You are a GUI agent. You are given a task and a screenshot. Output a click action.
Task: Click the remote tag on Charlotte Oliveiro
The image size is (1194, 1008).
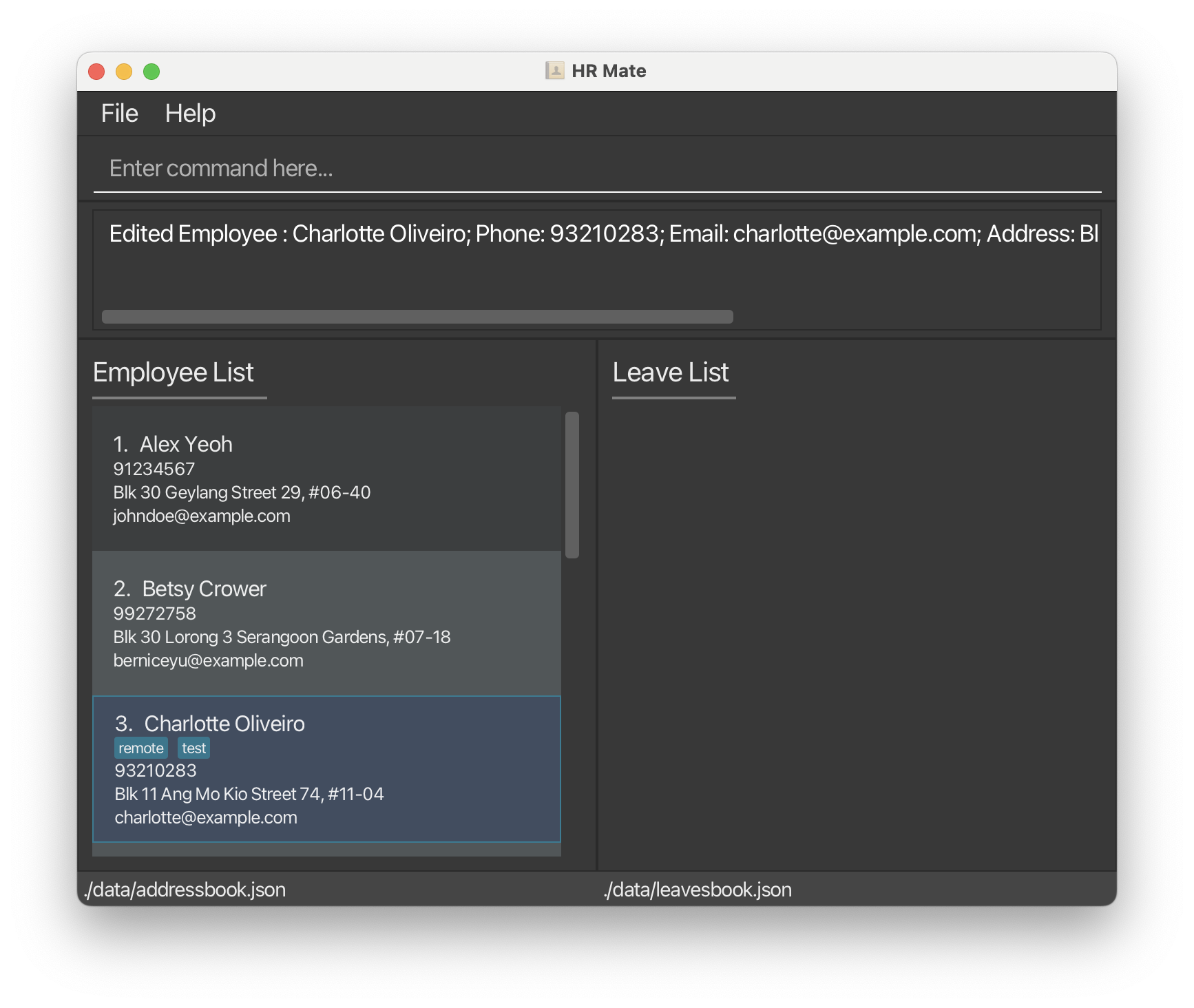tap(141, 748)
